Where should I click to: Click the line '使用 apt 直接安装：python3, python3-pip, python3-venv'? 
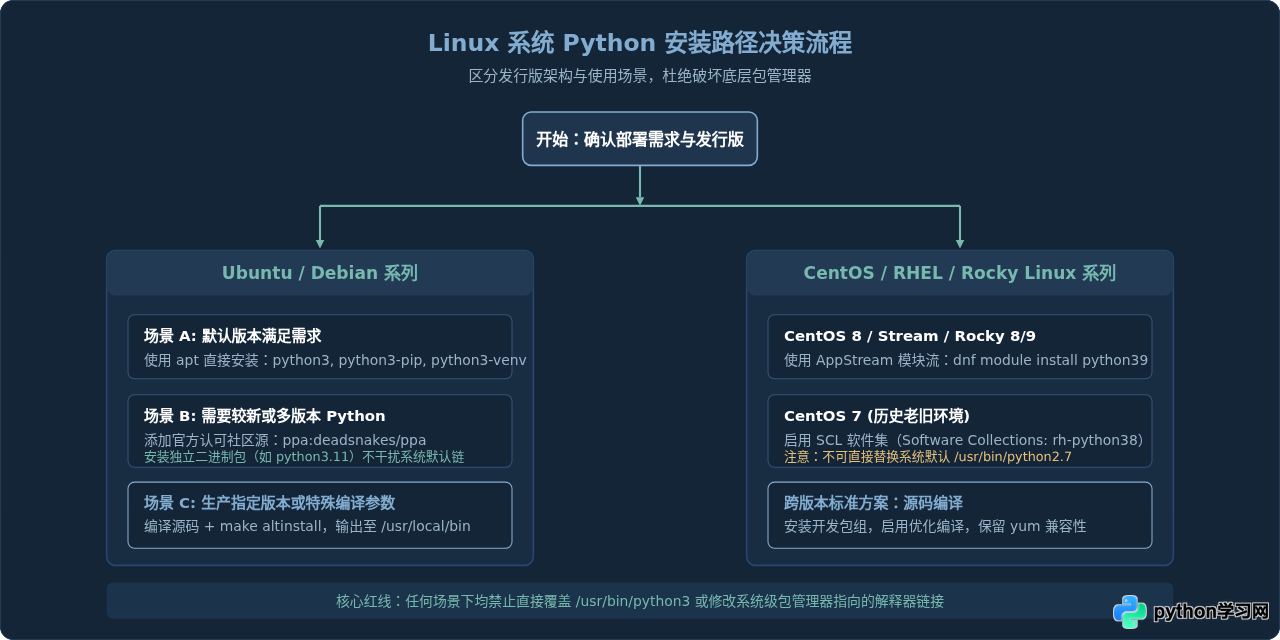[335, 360]
